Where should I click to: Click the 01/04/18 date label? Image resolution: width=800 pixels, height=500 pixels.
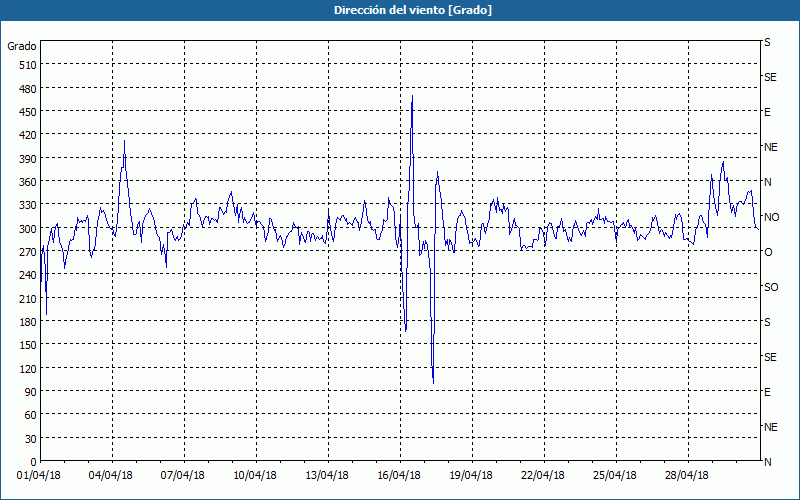point(38,476)
